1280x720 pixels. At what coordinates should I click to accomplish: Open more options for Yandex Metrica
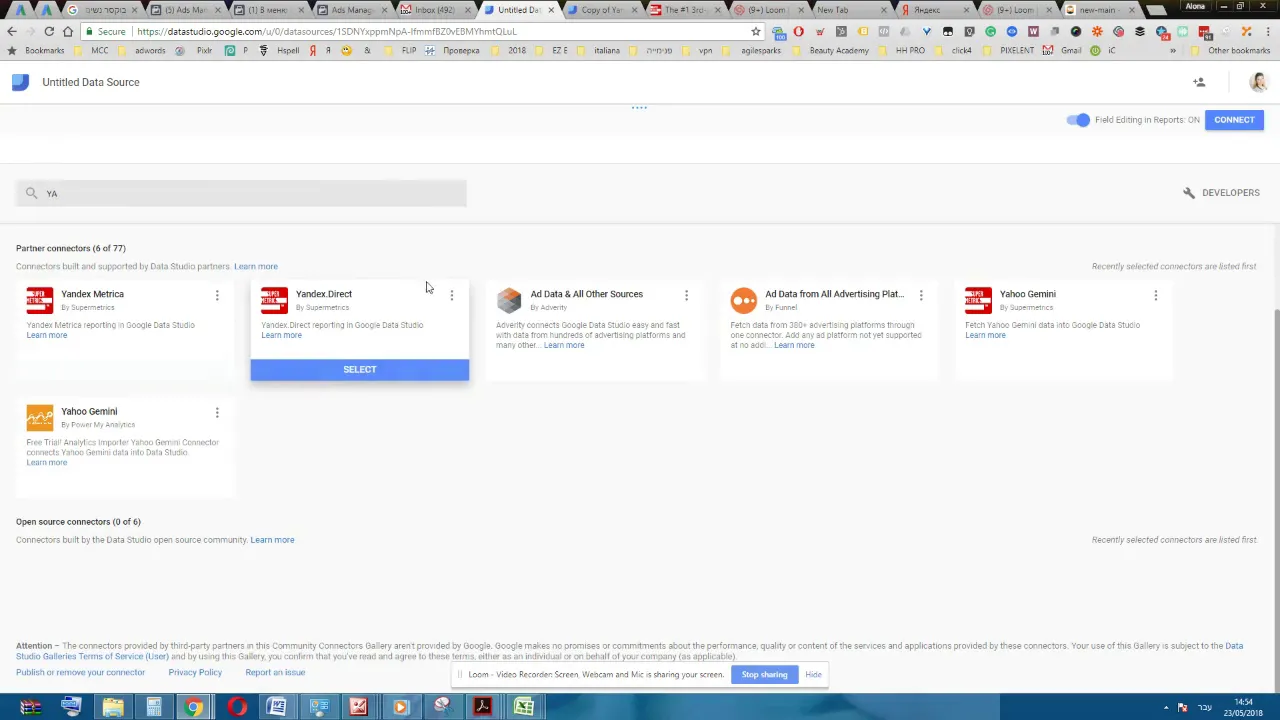217,295
